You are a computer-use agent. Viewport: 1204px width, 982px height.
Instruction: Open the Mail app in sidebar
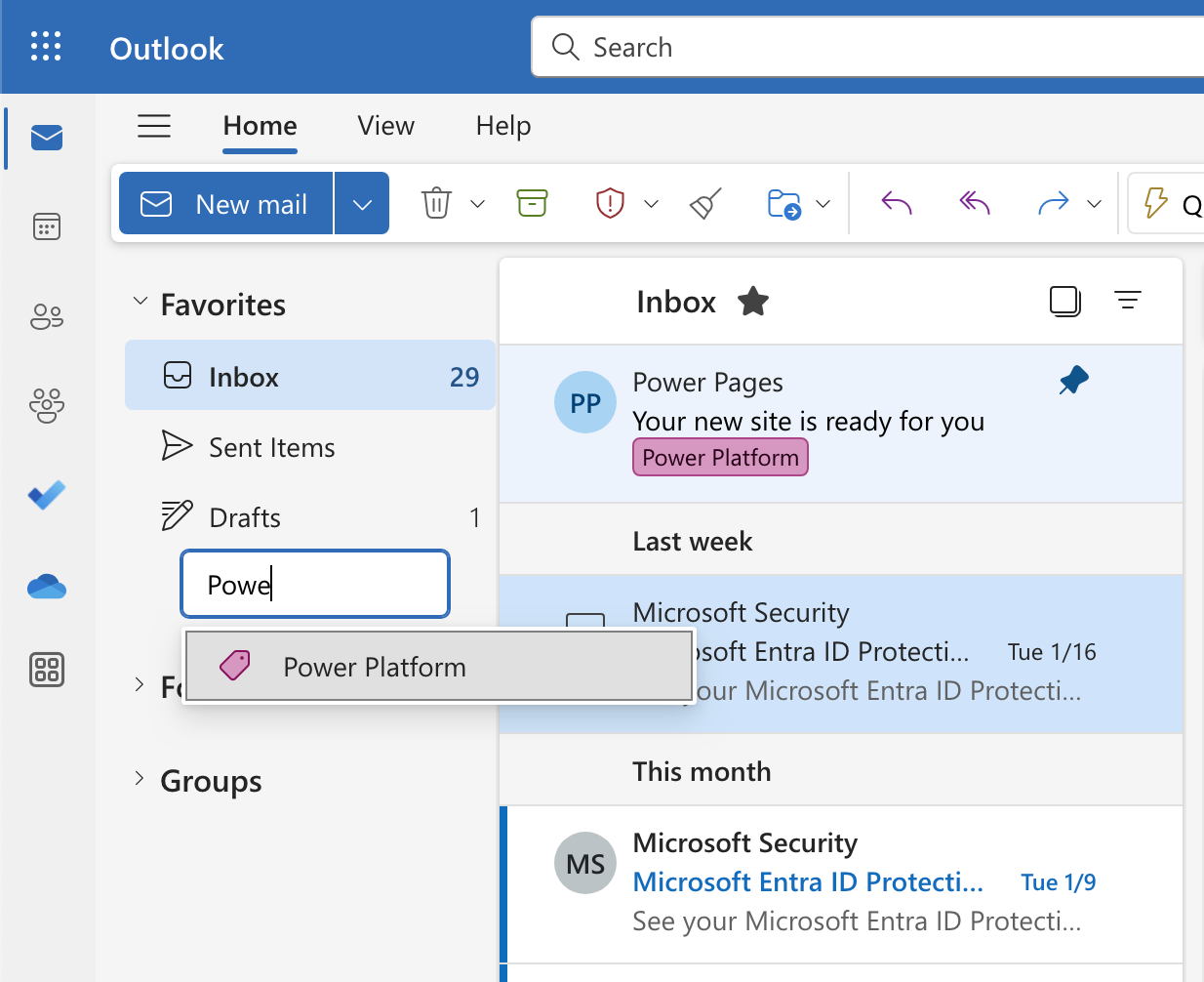47,138
